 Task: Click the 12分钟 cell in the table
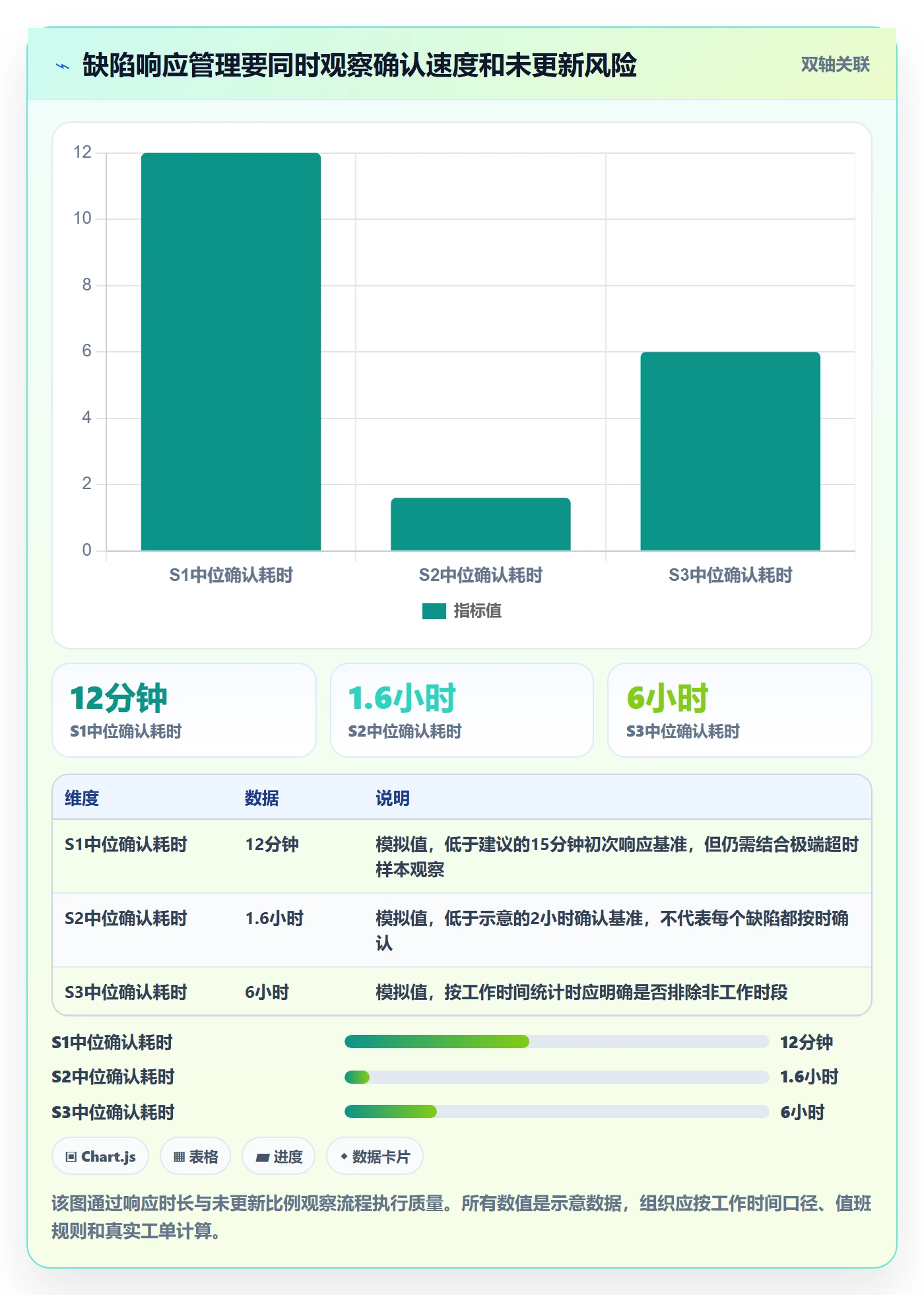coord(272,845)
